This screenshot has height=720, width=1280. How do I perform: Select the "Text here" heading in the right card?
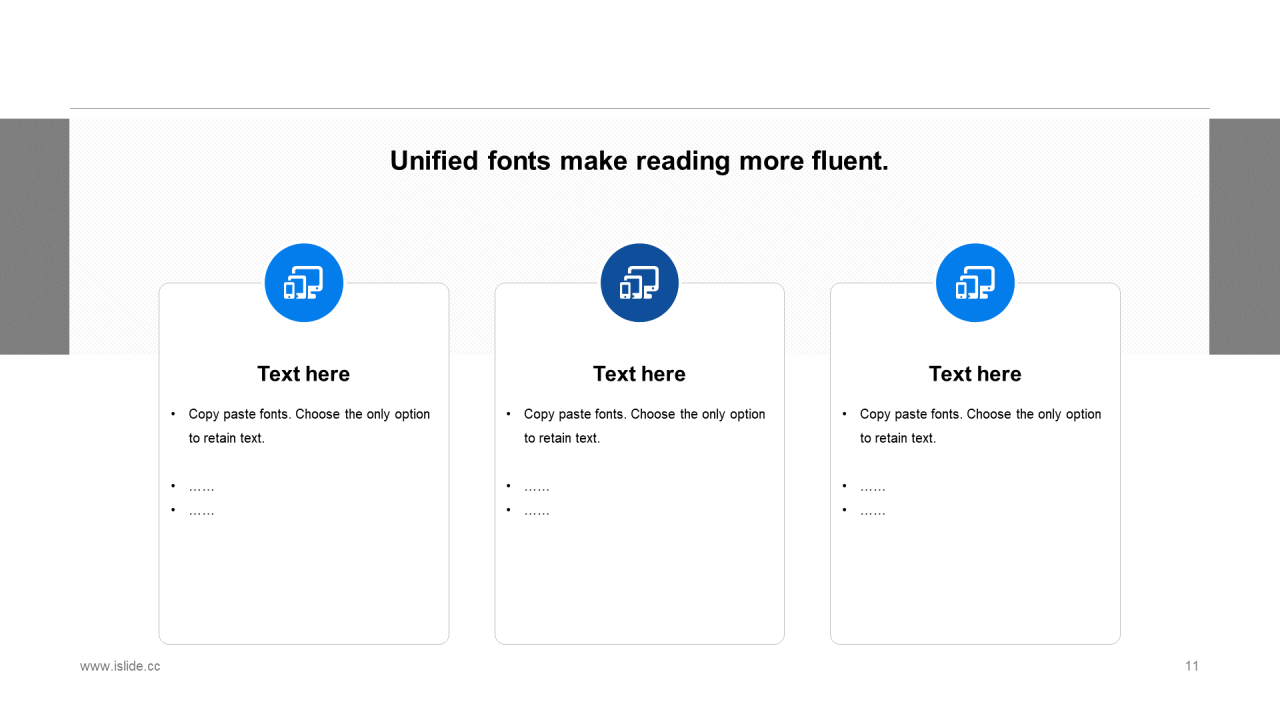[x=975, y=374]
